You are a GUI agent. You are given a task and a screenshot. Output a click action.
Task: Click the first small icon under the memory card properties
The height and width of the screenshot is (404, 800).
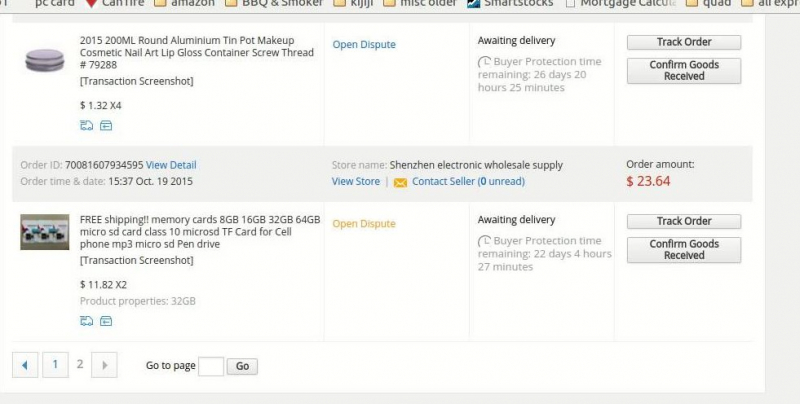[x=86, y=321]
